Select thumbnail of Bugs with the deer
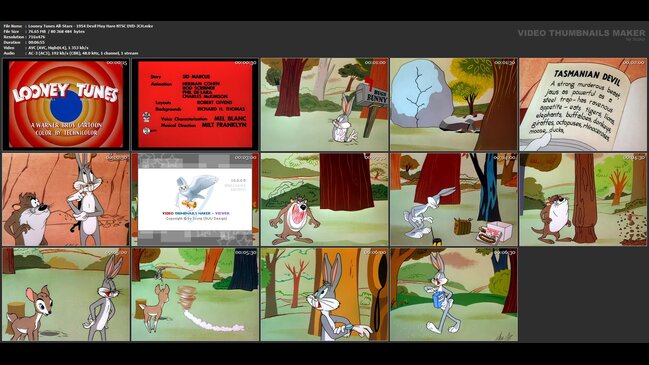649x365 pixels. 66,295
